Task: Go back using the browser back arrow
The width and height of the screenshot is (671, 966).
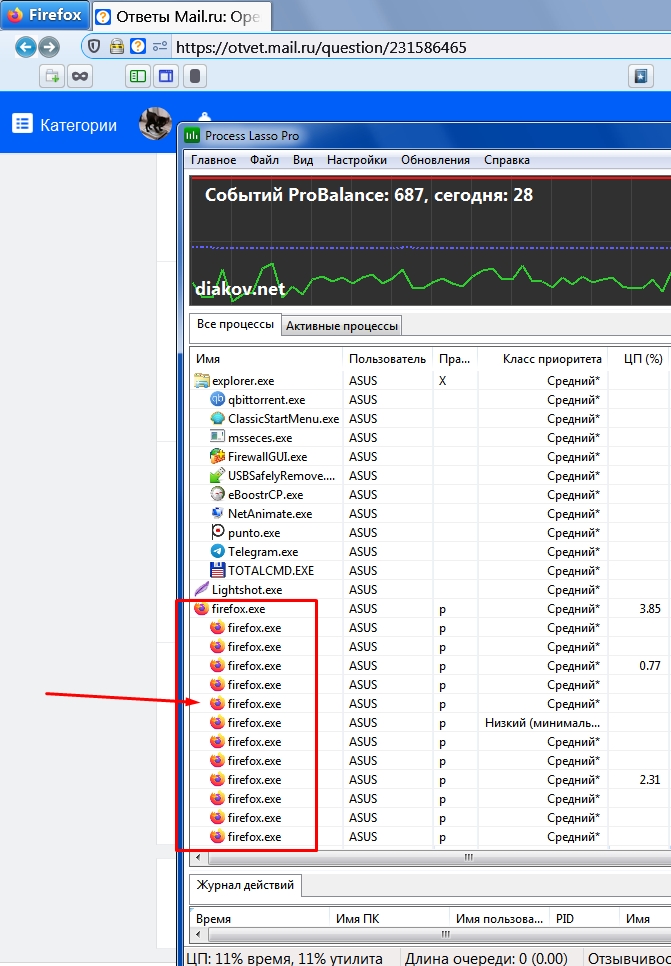Action: coord(26,47)
